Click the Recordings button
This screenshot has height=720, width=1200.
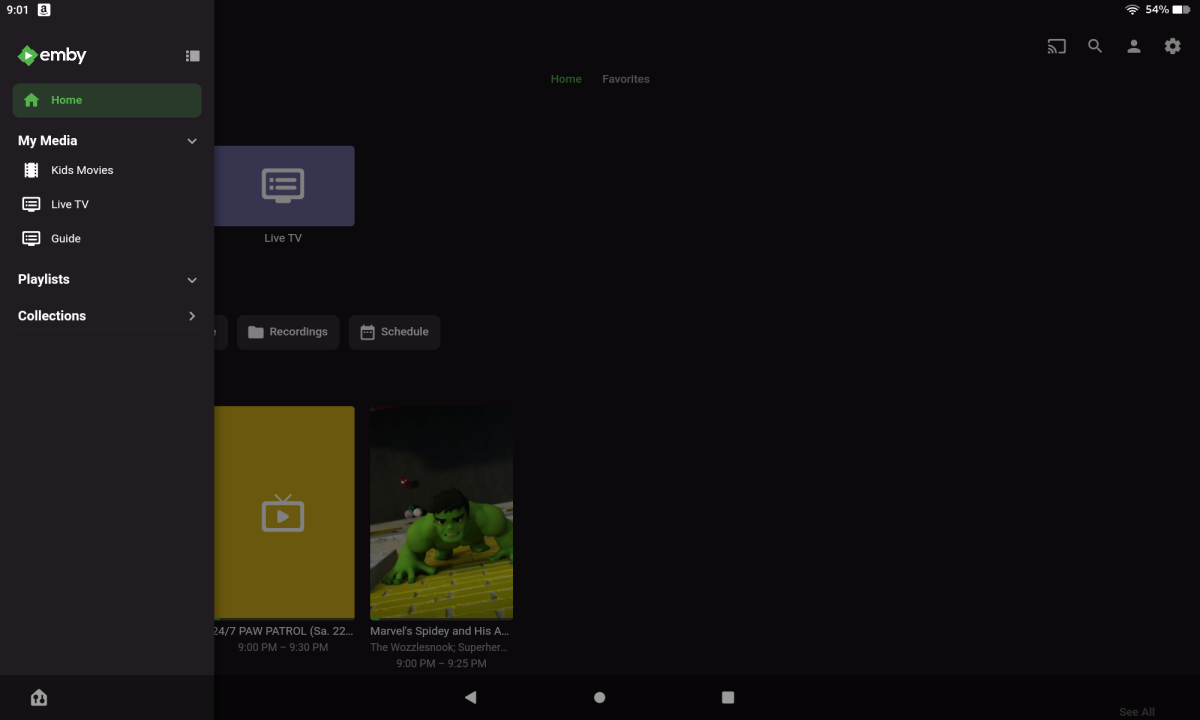click(288, 332)
